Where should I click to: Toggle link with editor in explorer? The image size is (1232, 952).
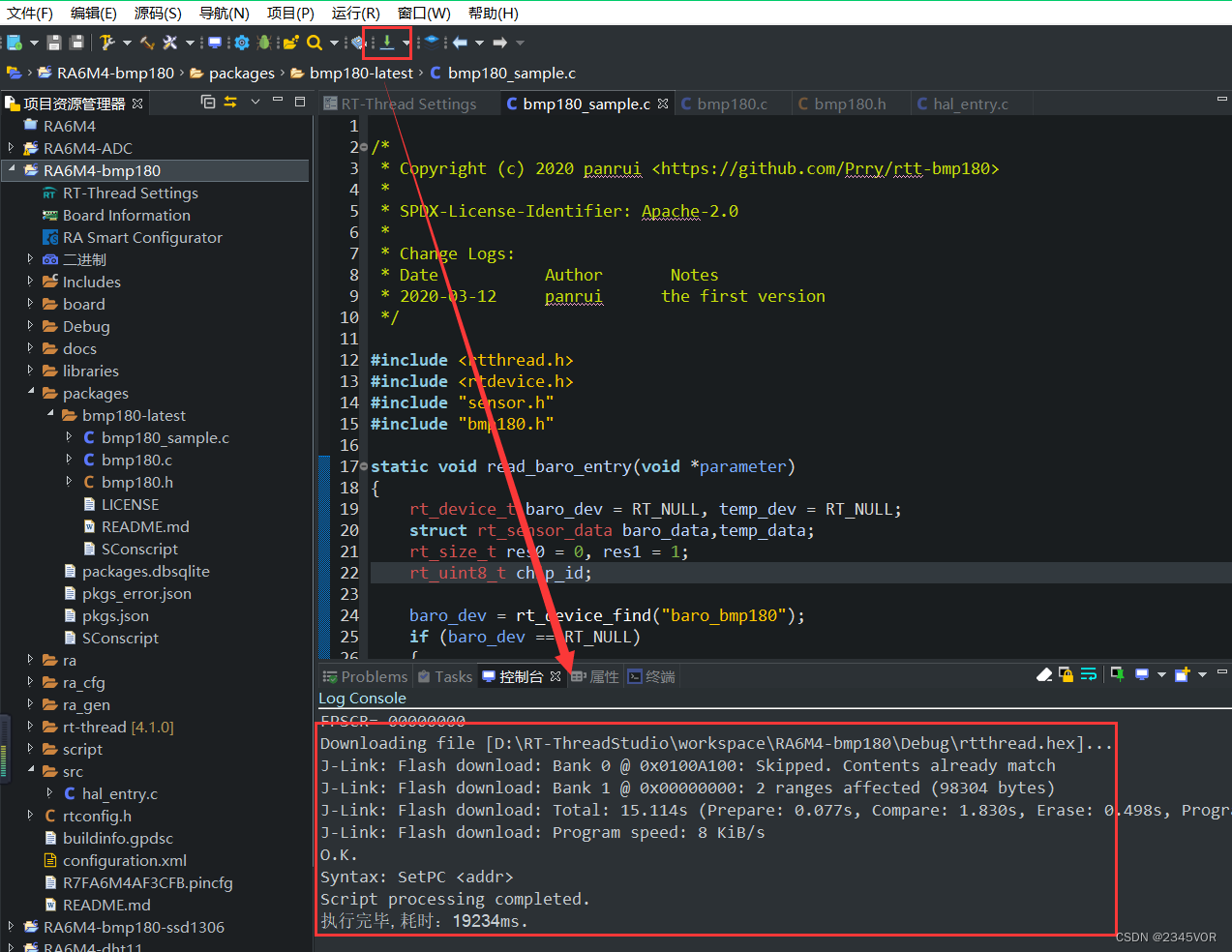point(230,102)
